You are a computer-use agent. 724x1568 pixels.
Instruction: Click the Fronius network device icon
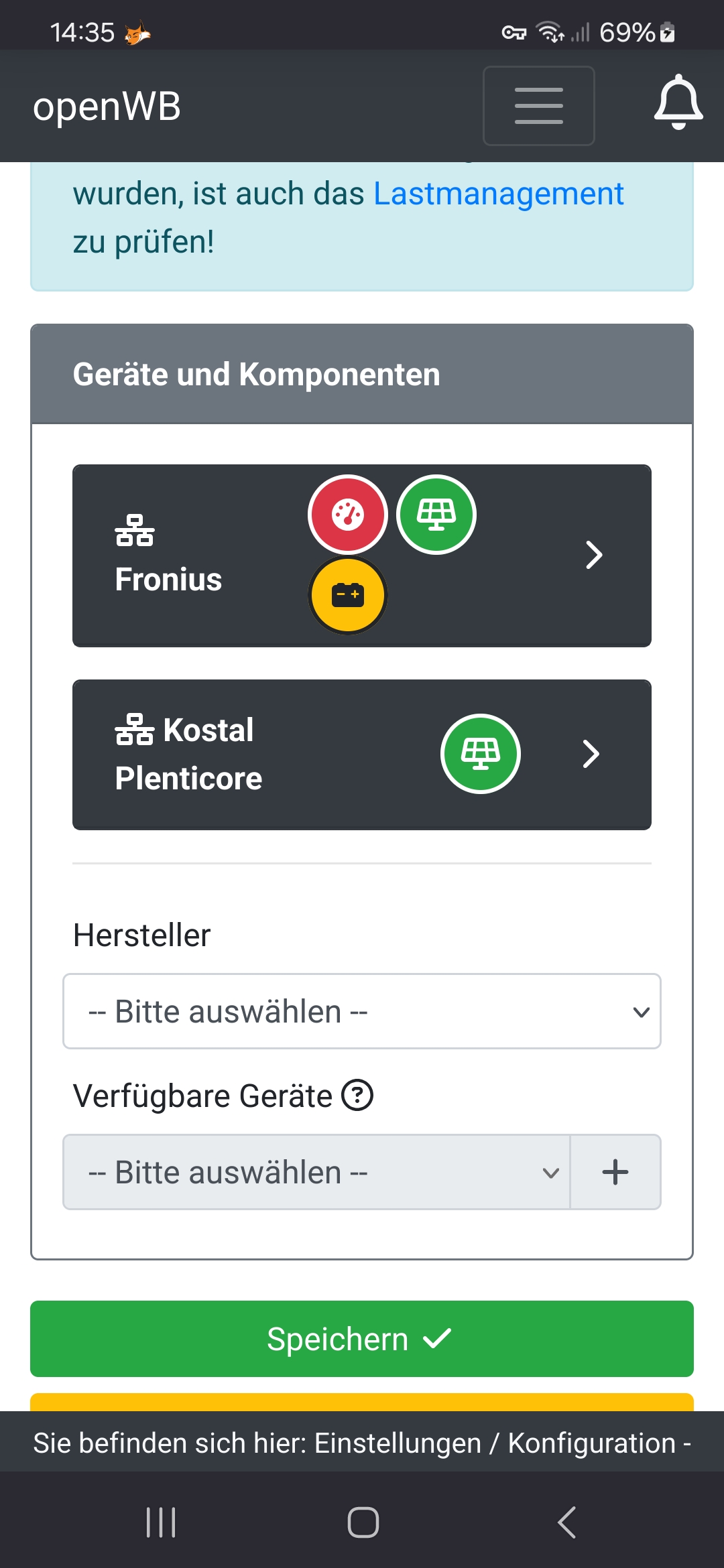pos(135,531)
